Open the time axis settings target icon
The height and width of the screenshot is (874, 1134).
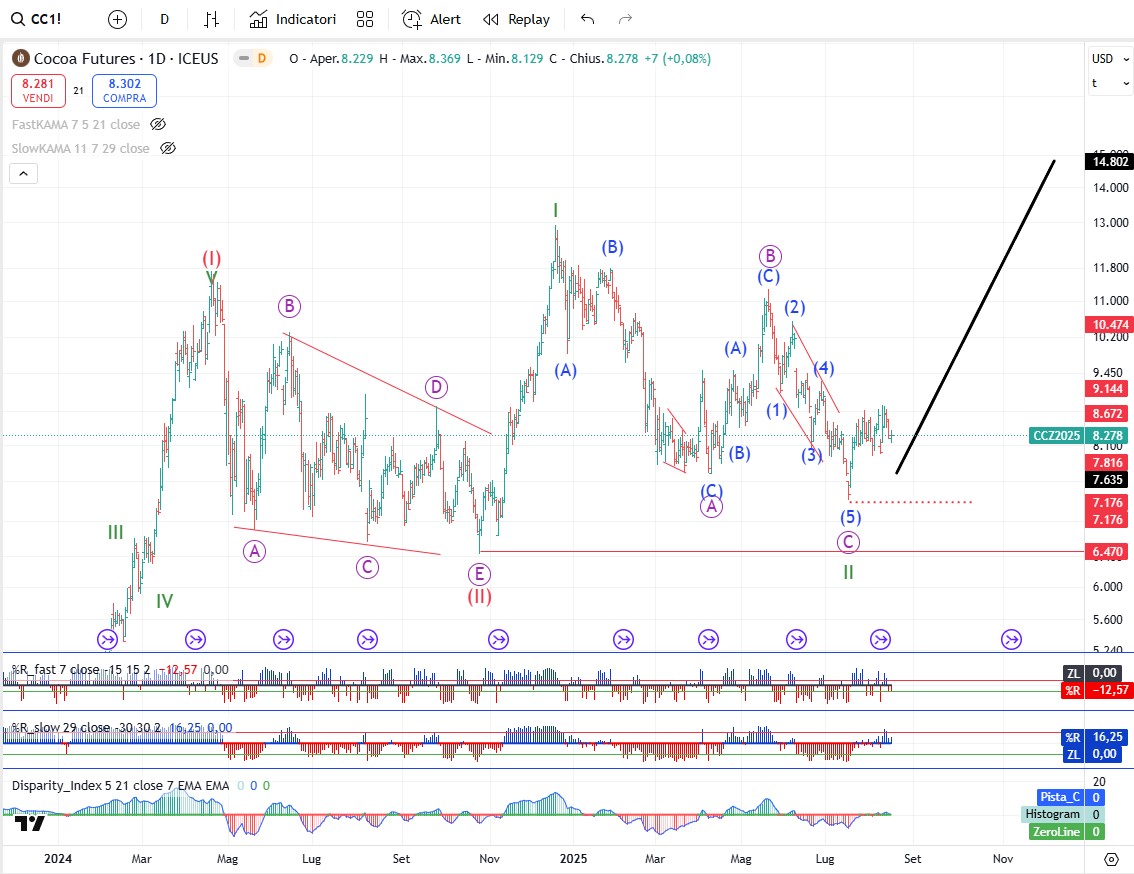(1111, 858)
